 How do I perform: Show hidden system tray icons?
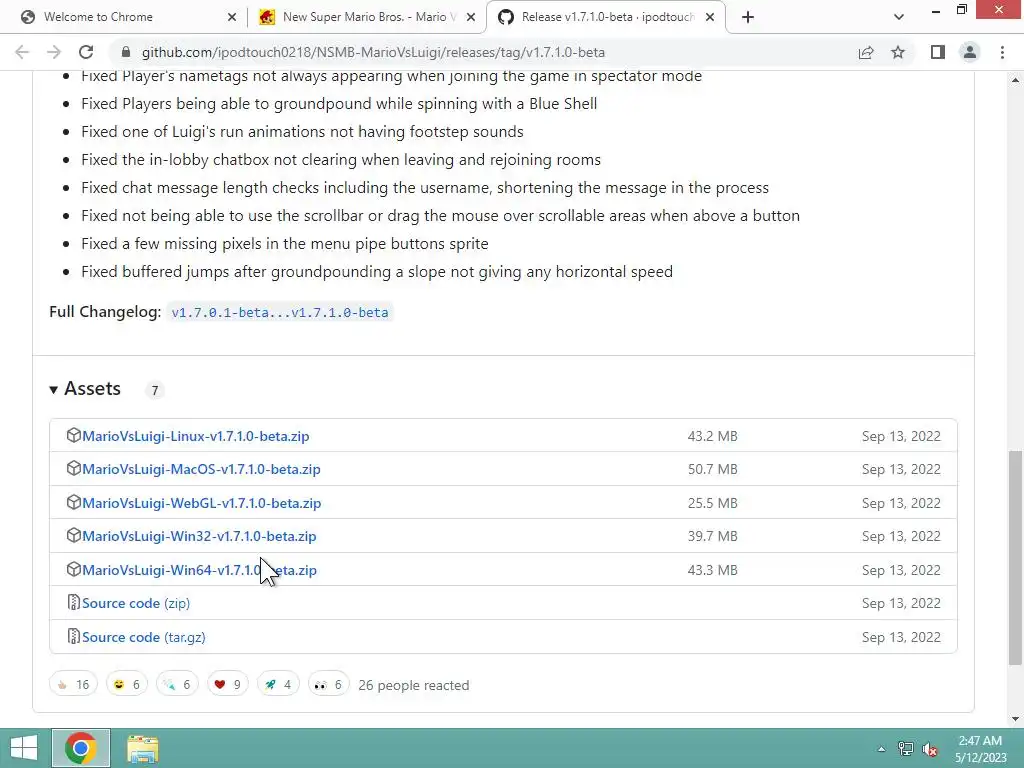[881, 749]
